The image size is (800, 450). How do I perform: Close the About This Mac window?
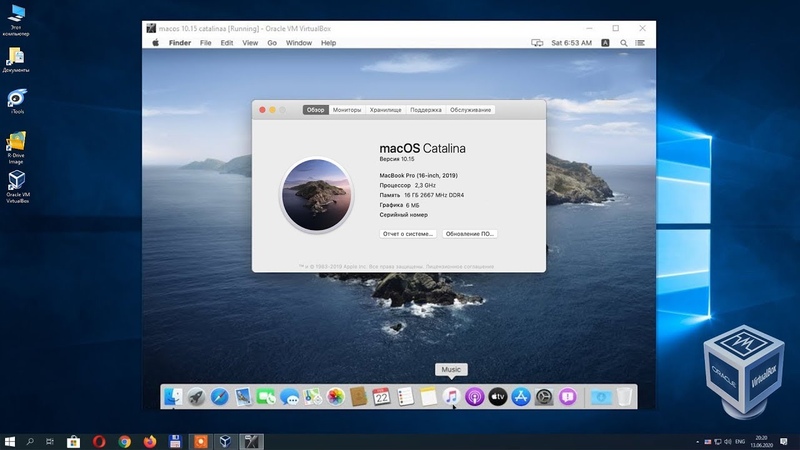pyautogui.click(x=262, y=110)
